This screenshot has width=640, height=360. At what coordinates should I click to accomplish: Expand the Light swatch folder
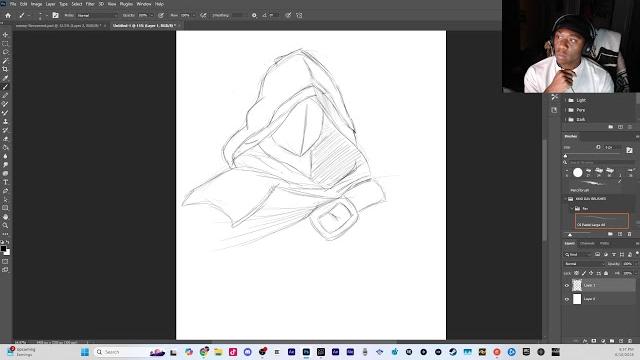coord(566,100)
